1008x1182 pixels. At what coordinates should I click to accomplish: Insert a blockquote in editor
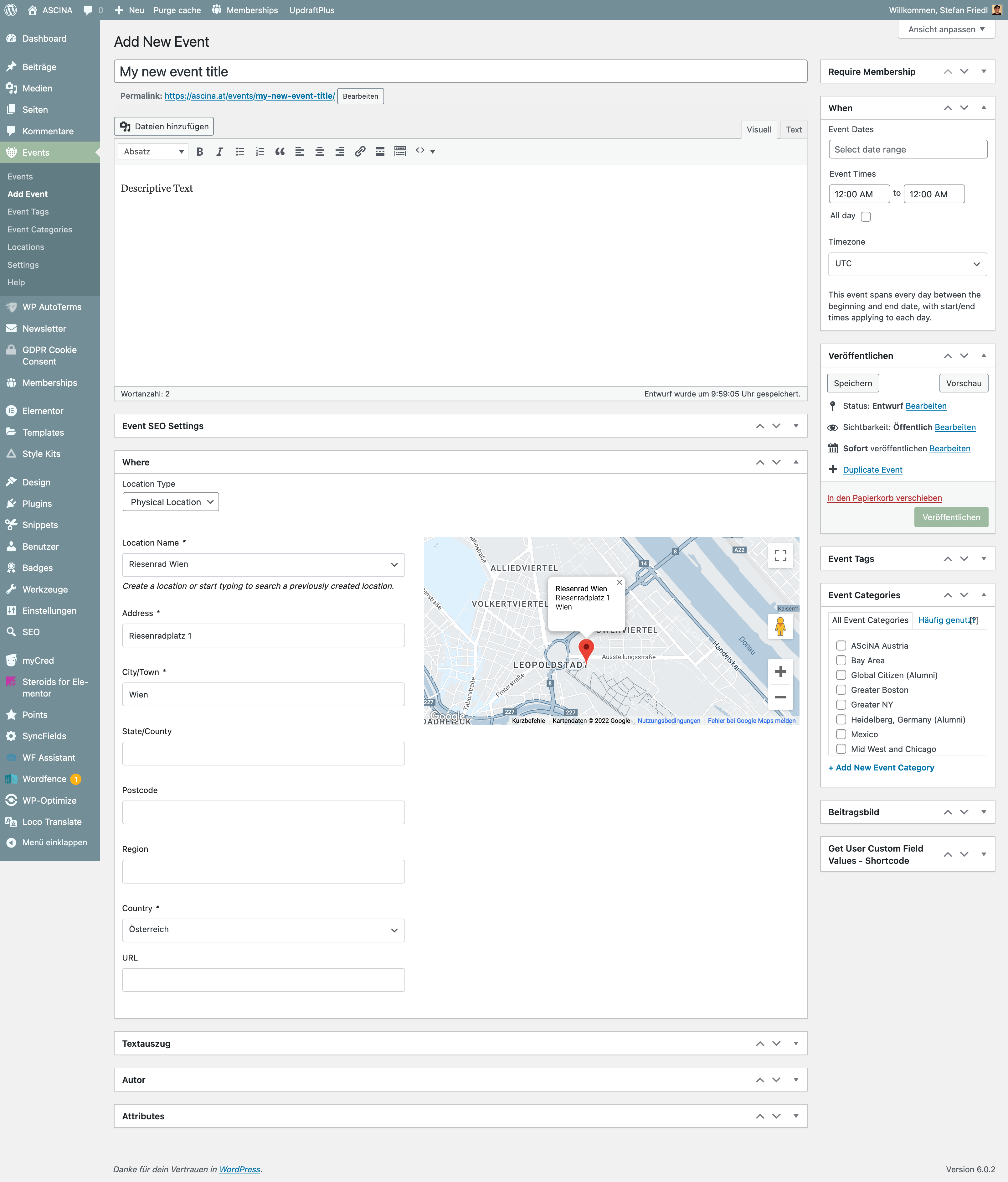(280, 152)
